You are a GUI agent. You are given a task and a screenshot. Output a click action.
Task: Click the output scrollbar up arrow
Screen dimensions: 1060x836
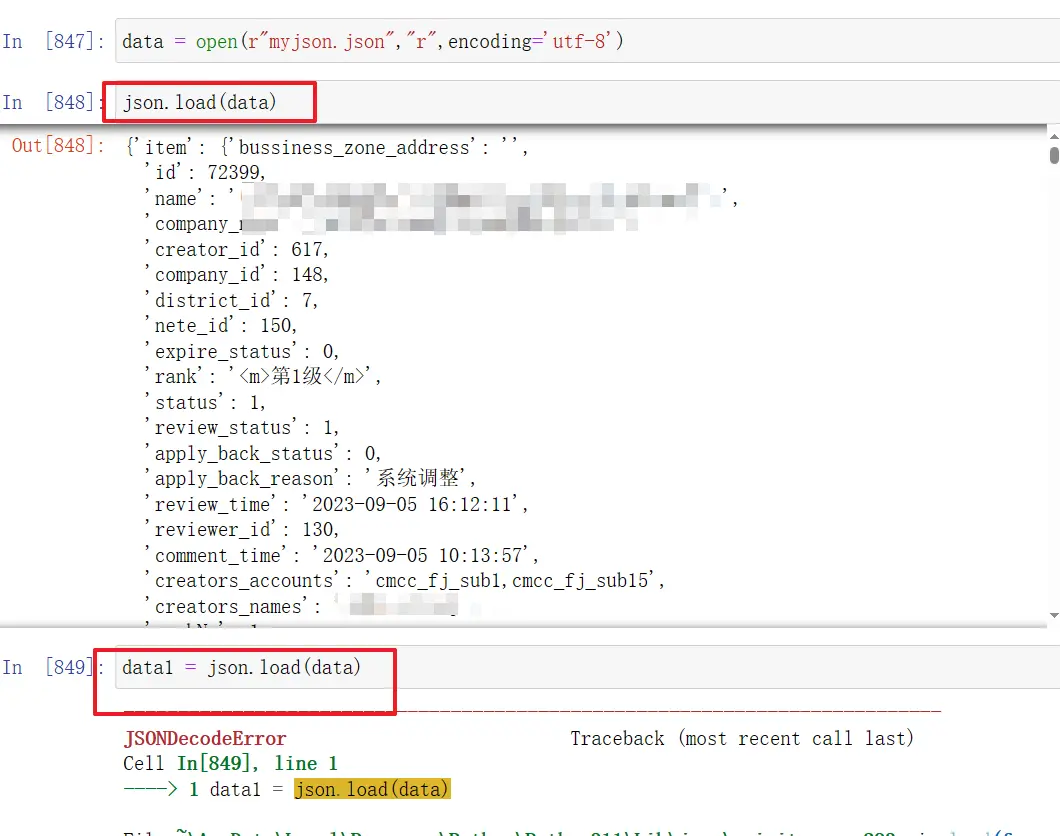(1053, 137)
